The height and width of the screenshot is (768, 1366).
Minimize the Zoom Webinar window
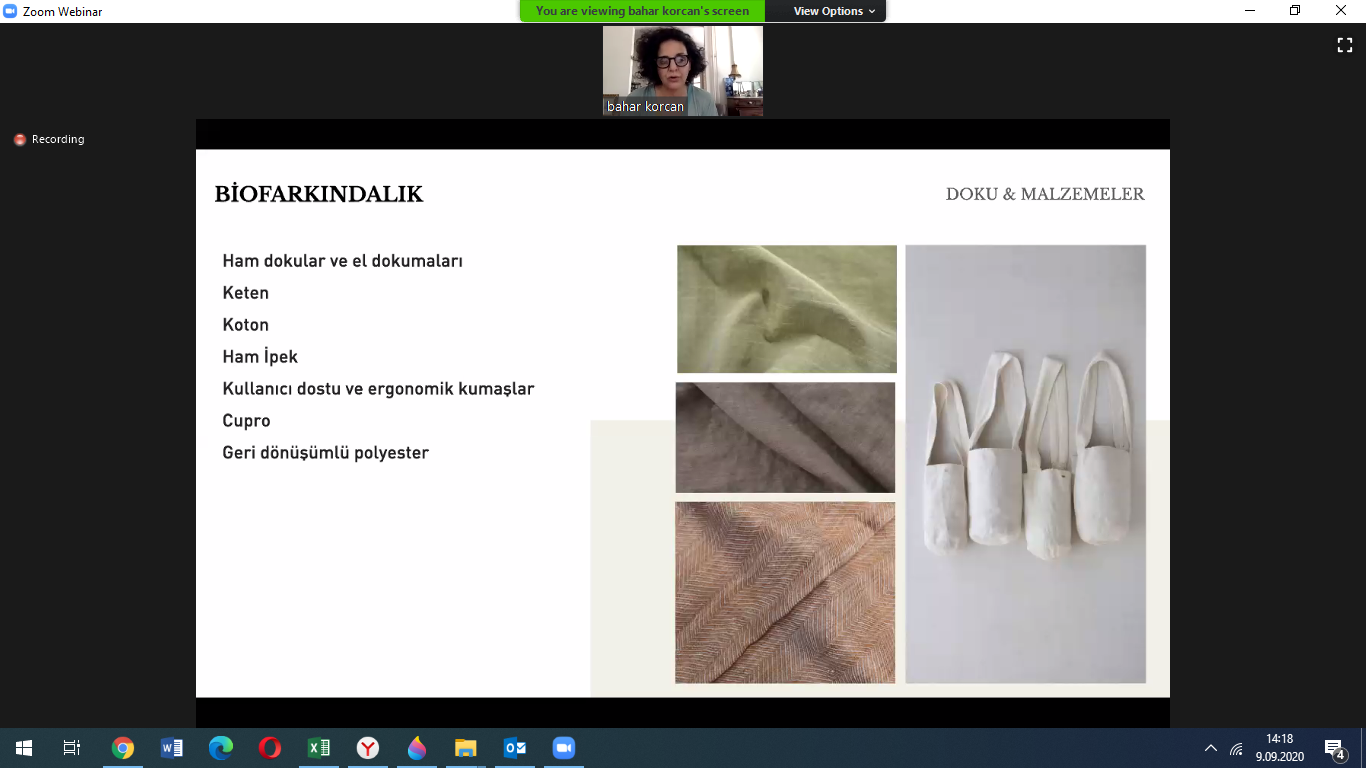click(1250, 11)
